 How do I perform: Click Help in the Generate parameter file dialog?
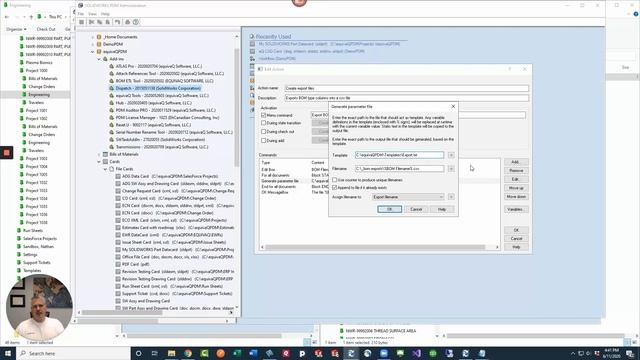coord(442,209)
